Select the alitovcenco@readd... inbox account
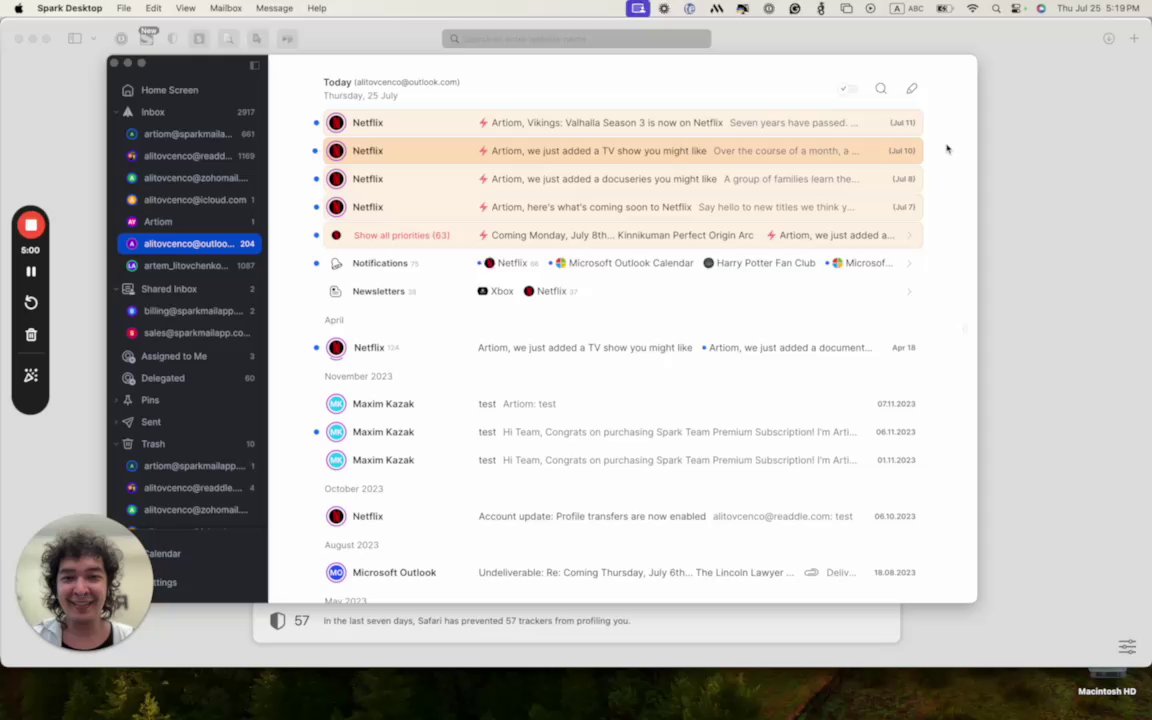Image resolution: width=1152 pixels, height=720 pixels. point(190,156)
